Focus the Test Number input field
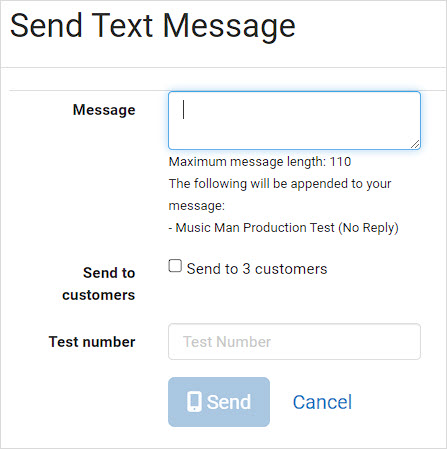 point(294,342)
